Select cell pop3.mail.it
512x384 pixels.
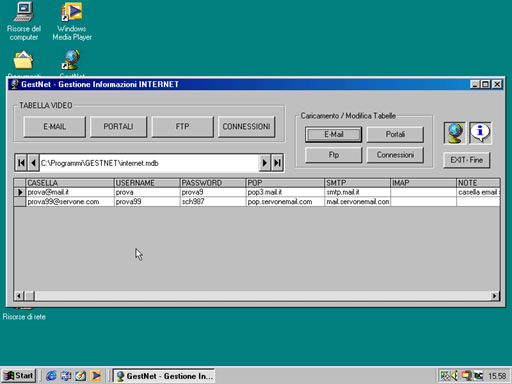(285, 192)
